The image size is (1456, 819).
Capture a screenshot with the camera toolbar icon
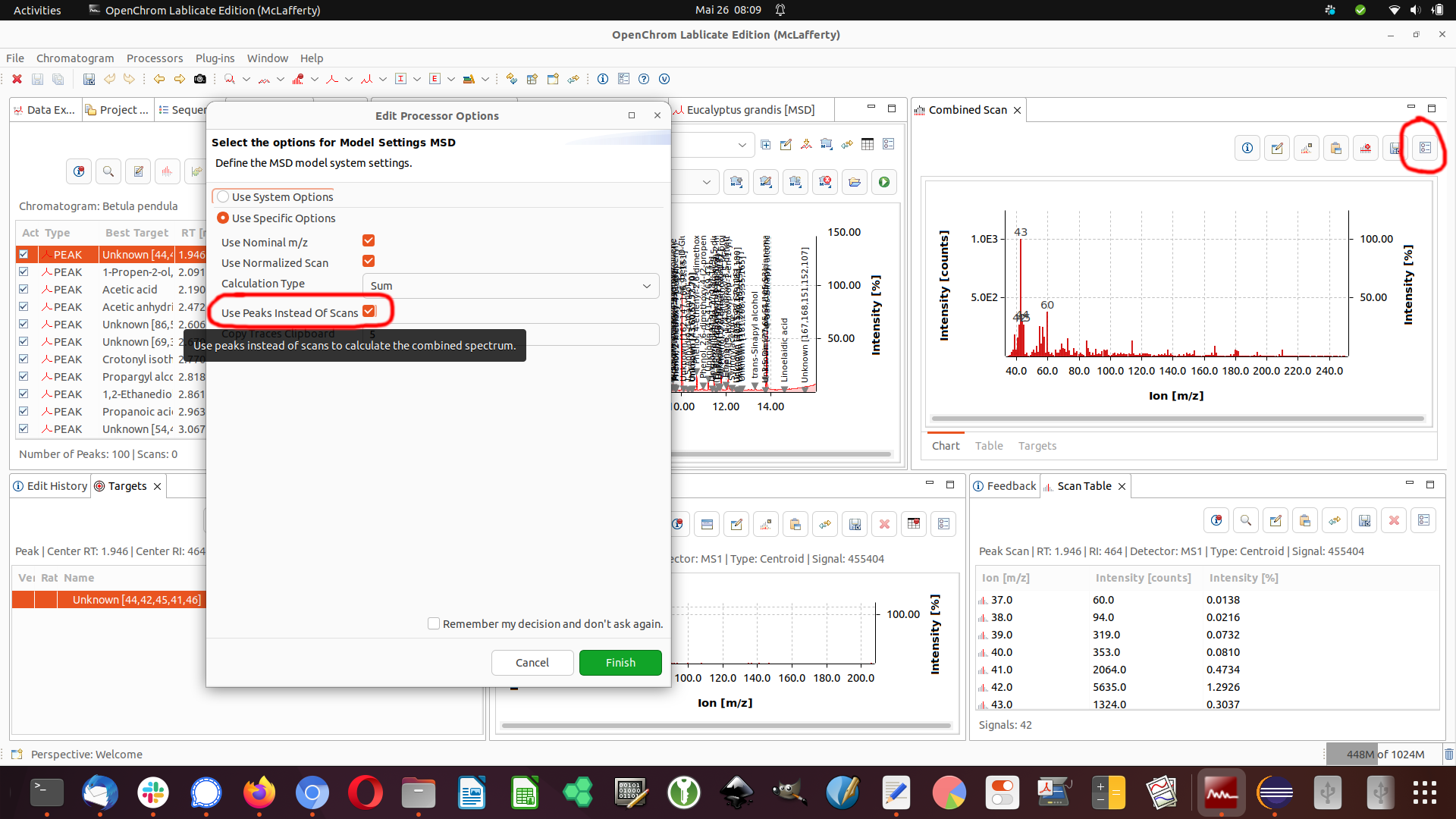pos(200,79)
